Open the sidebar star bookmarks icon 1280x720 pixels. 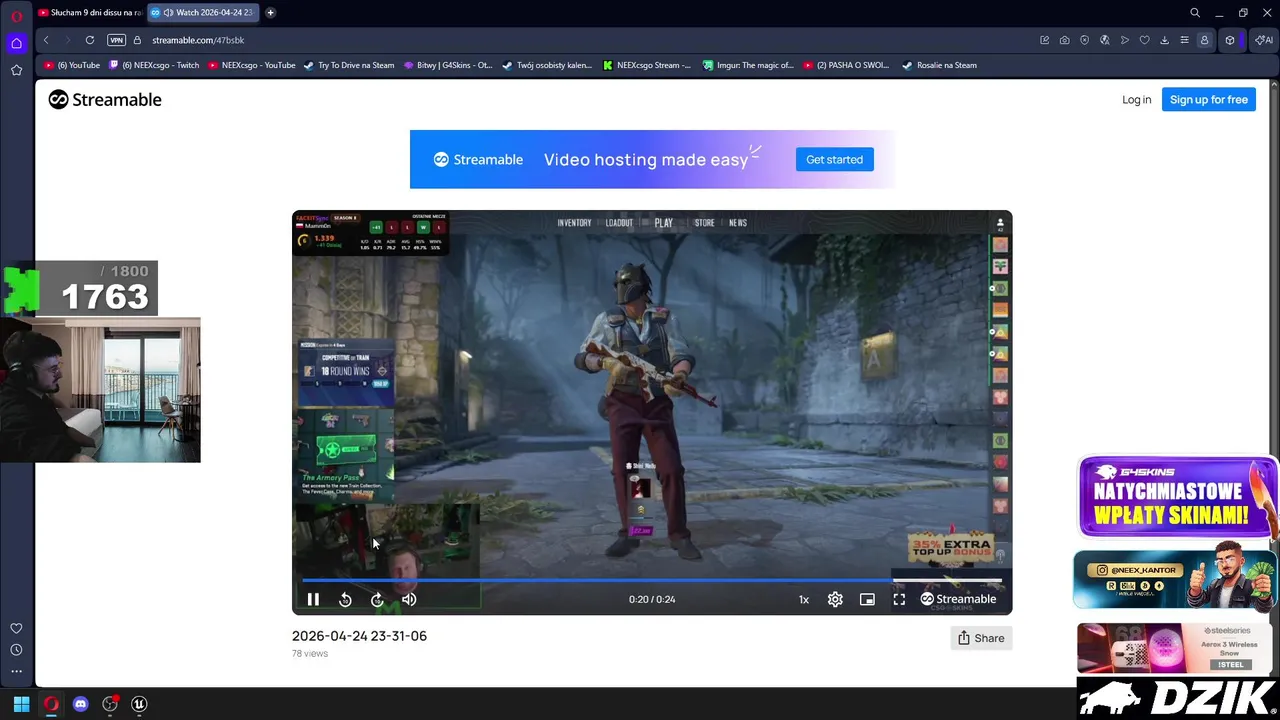tap(16, 70)
